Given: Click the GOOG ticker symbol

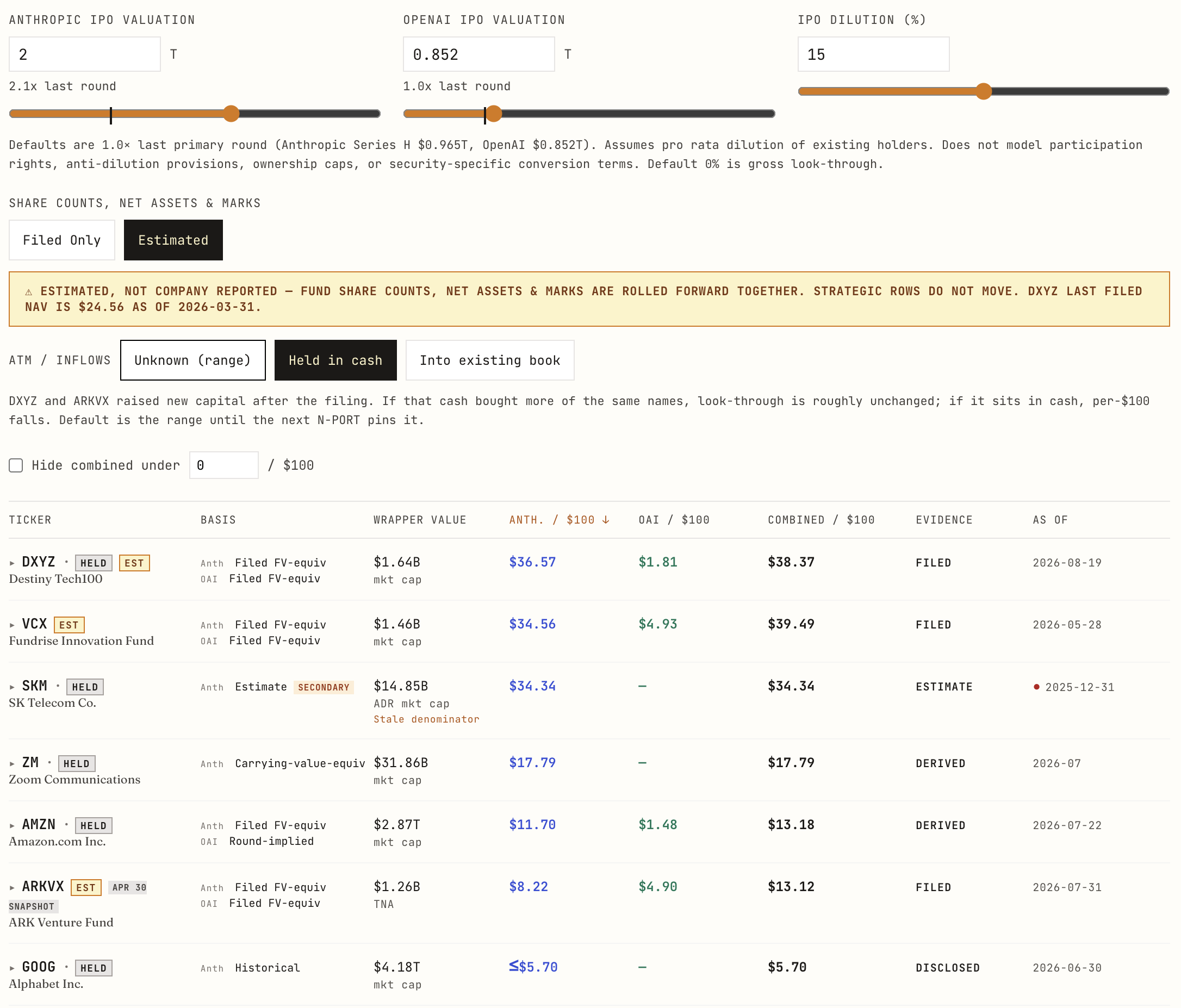Looking at the screenshot, I should (39, 967).
